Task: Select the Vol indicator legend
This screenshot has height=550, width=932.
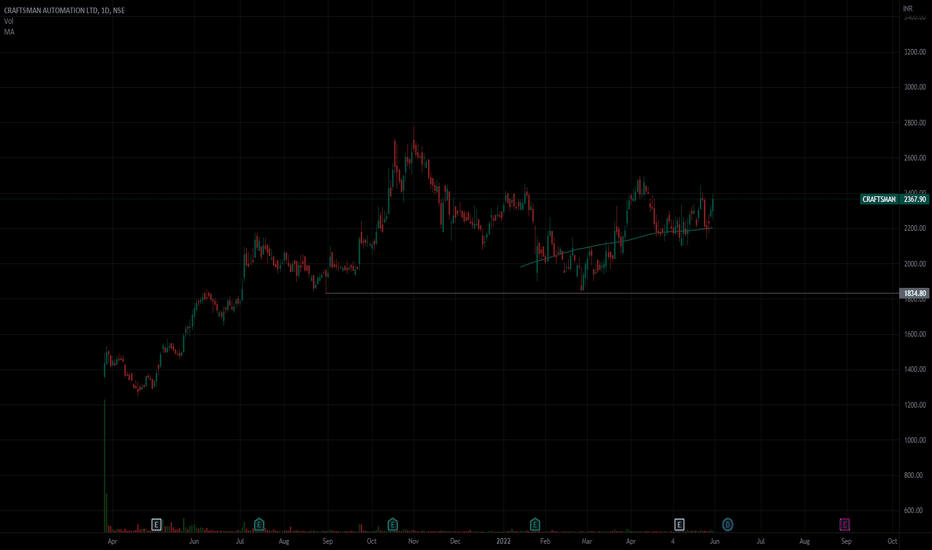Action: (x=8, y=21)
